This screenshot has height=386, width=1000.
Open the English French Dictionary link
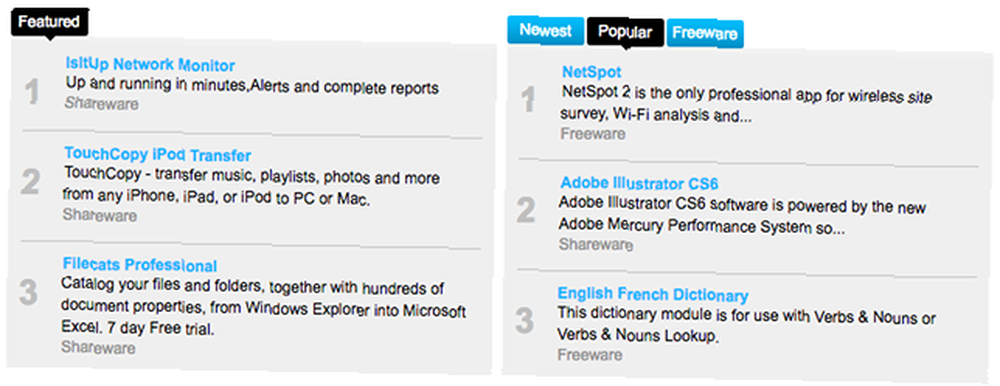pyautogui.click(x=652, y=295)
